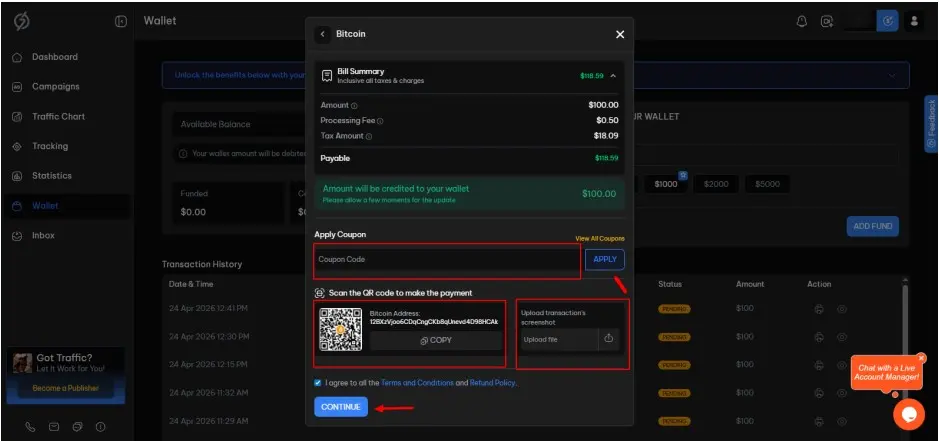Click the email envelope icon at the sidebar bottom
939x441 pixels.
[x=54, y=427]
